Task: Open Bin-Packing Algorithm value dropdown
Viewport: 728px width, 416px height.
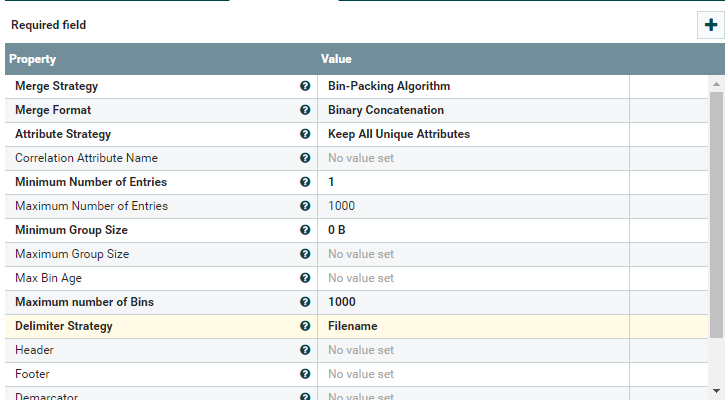Action: (x=472, y=86)
